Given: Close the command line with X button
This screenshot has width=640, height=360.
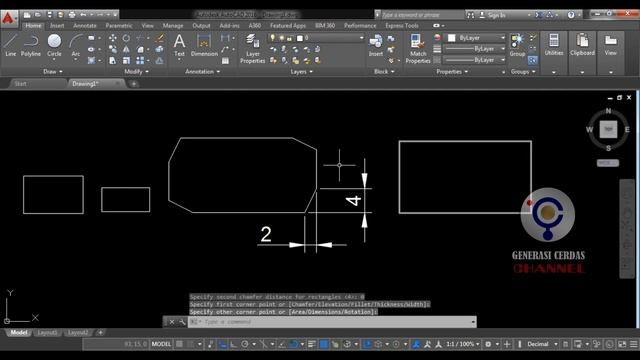Looking at the screenshot, I should pos(172,322).
